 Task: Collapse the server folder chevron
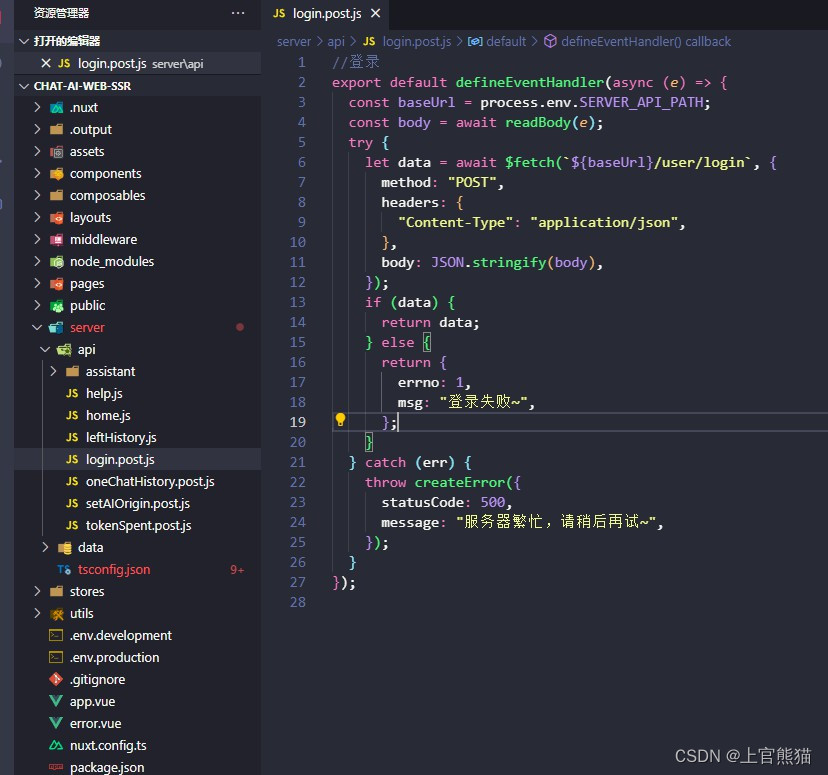[x=37, y=327]
